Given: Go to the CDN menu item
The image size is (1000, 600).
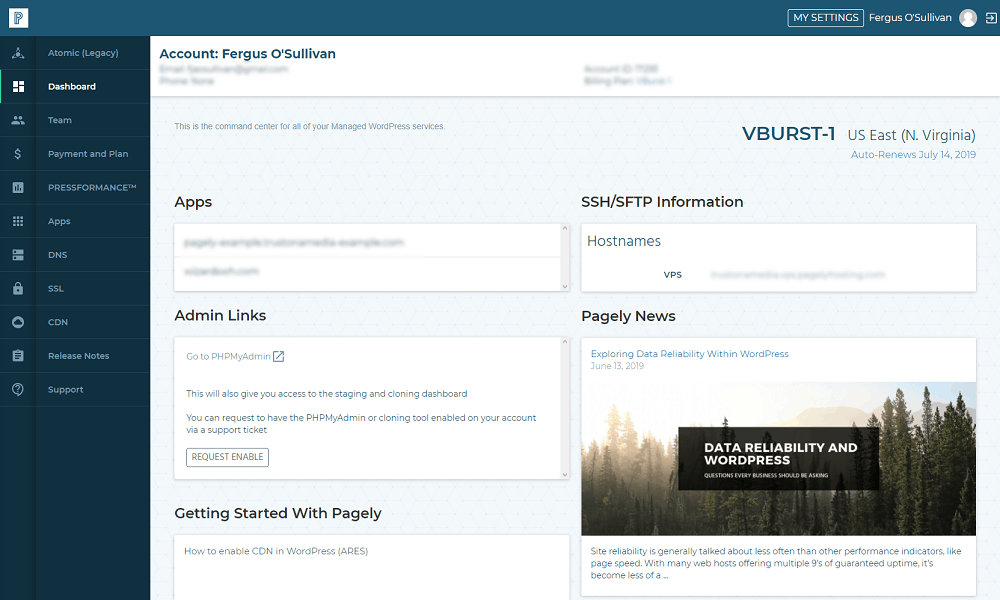Looking at the screenshot, I should [58, 322].
